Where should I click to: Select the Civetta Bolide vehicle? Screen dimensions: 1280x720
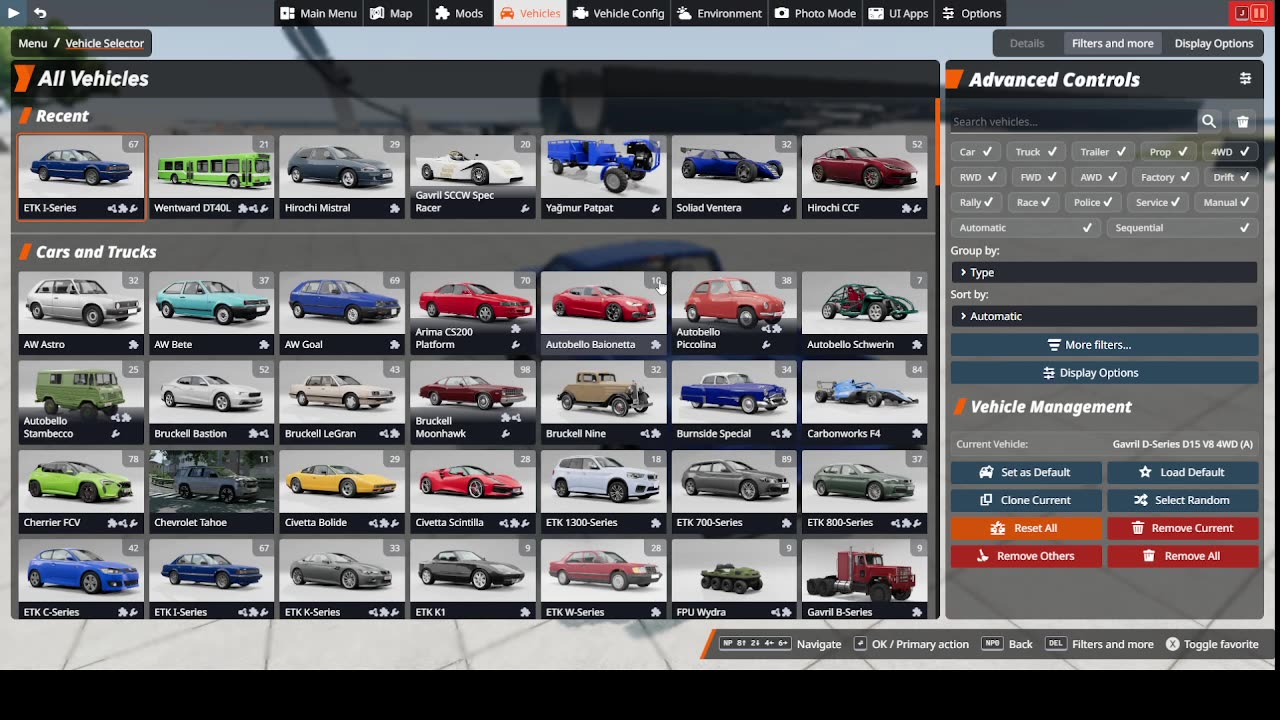[x=342, y=491]
